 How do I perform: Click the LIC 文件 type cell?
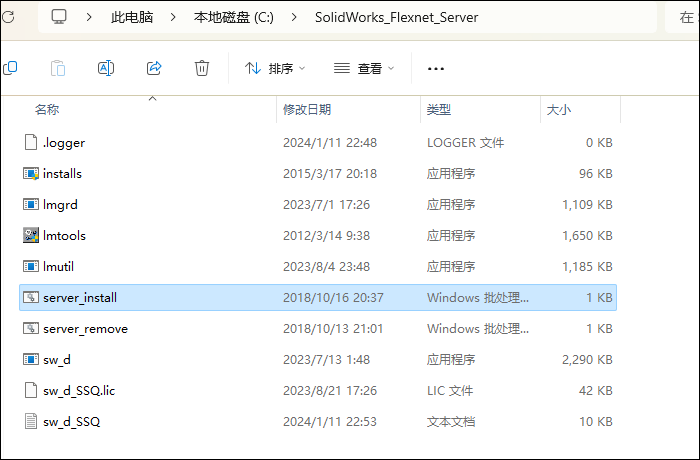pos(450,390)
